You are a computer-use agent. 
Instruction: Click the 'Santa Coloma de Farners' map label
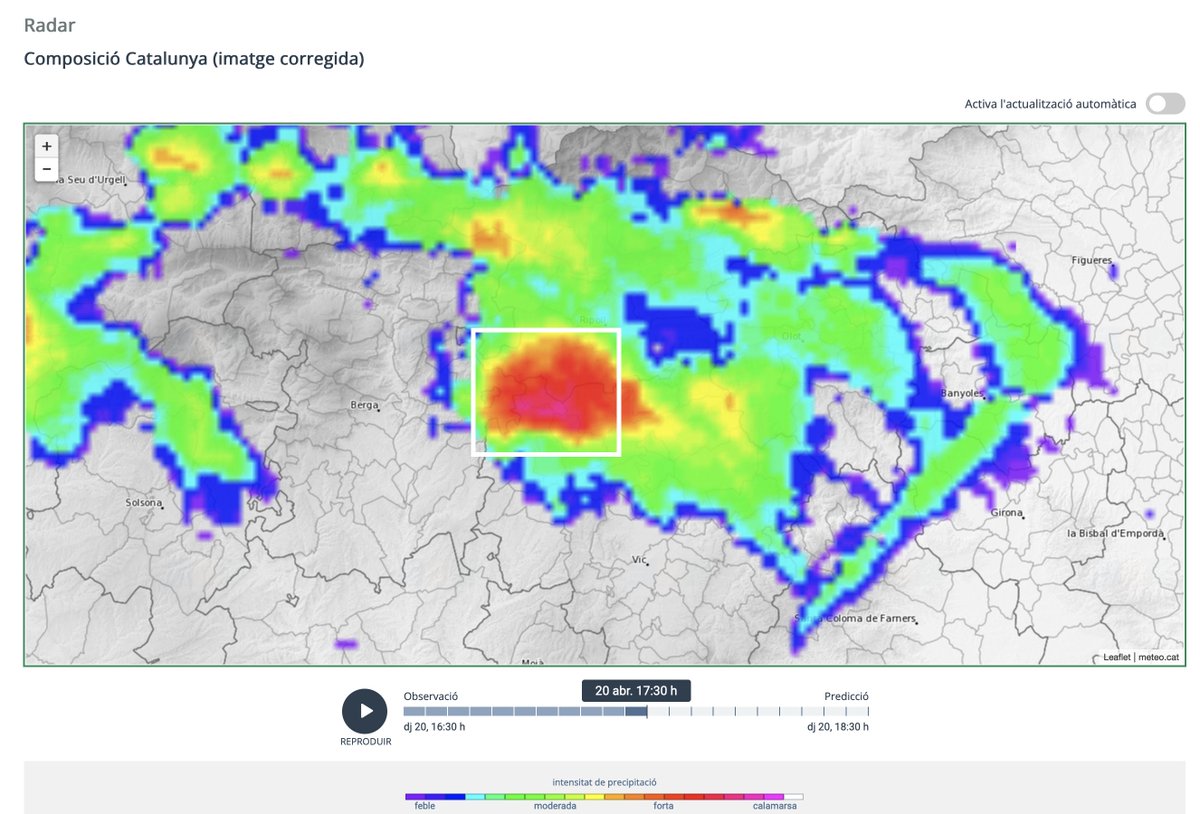point(855,619)
